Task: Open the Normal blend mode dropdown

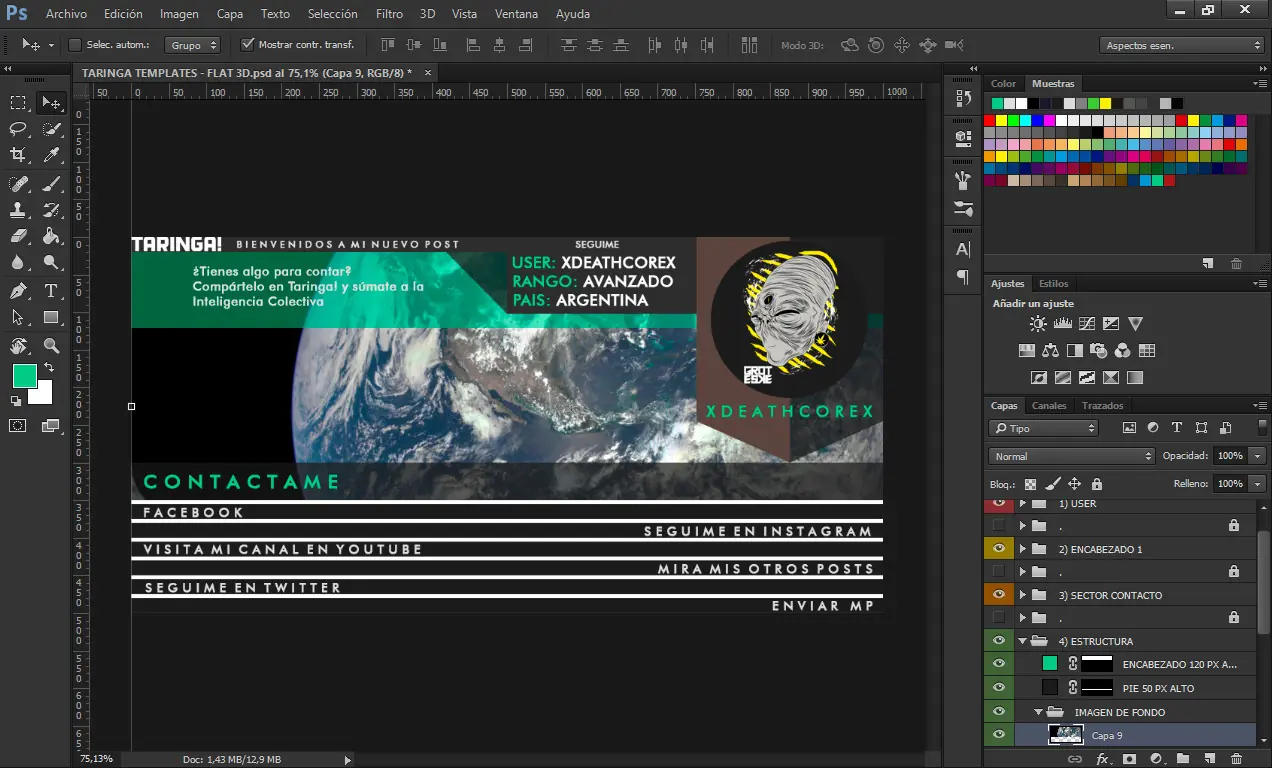Action: pyautogui.click(x=1071, y=456)
